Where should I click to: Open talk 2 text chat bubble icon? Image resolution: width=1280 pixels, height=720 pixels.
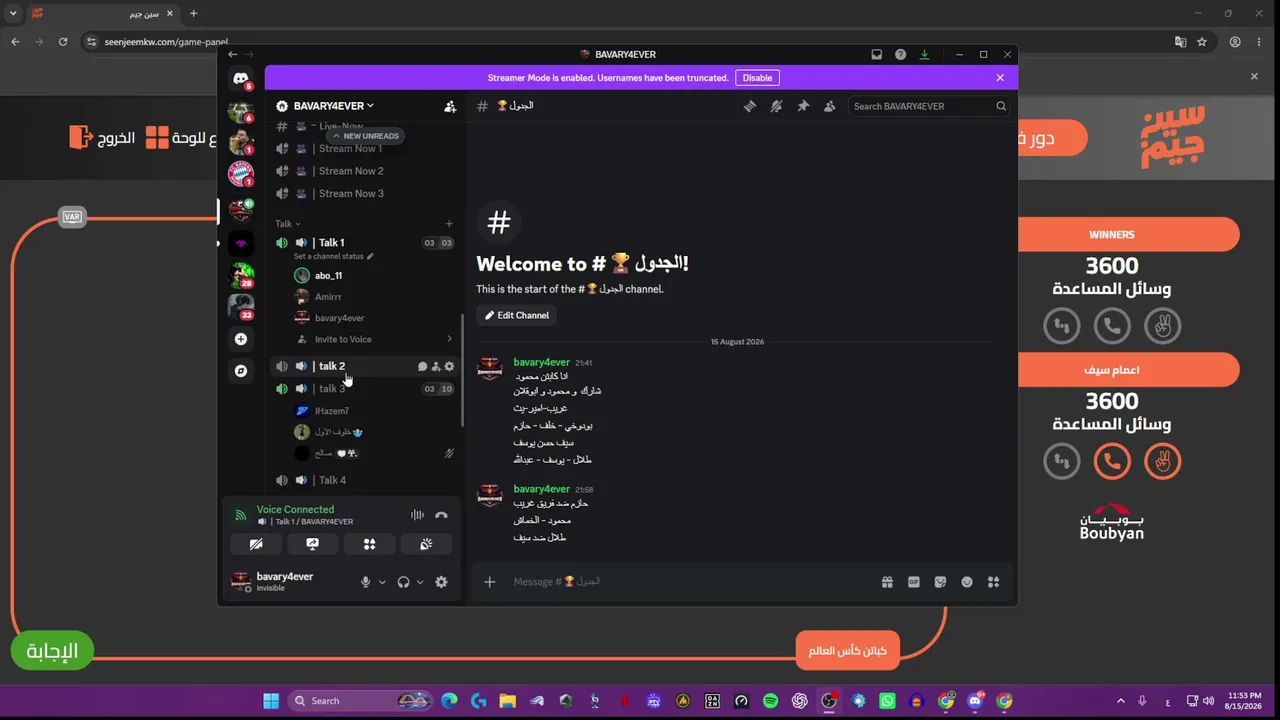point(422,366)
